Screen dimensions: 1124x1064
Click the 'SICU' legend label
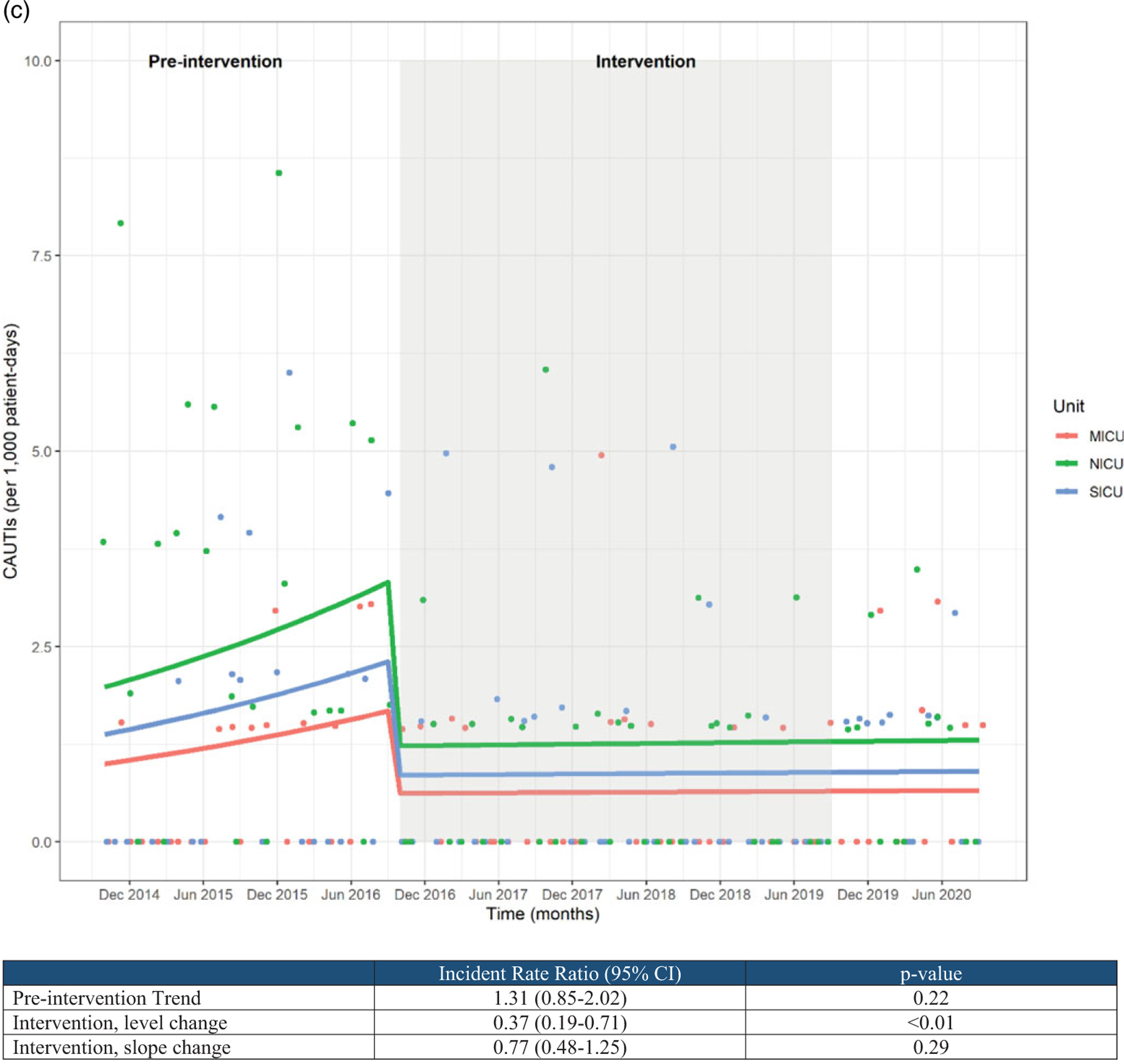coord(1105,491)
